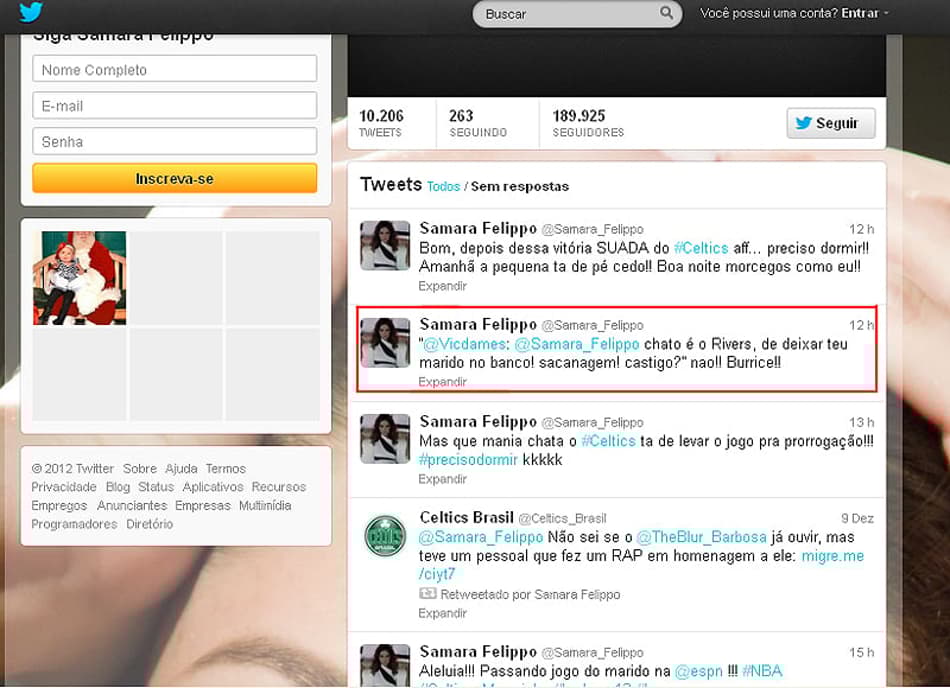Open the Multimídia footer link
Viewport: 950px width, 688px height.
click(265, 505)
